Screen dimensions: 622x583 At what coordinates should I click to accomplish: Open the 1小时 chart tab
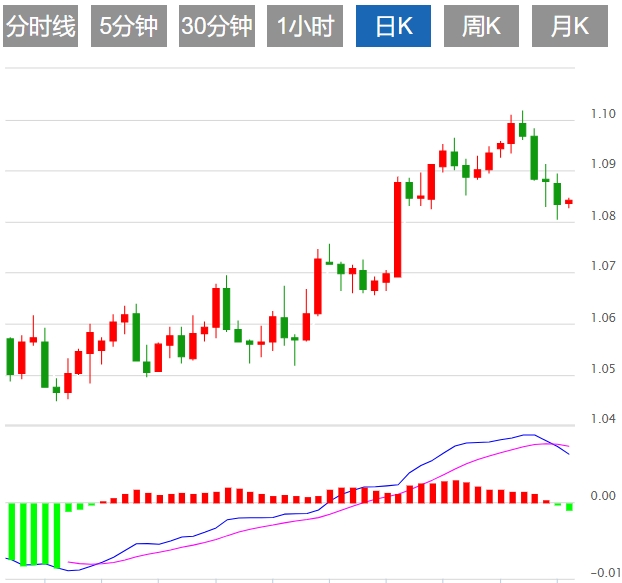pyautogui.click(x=305, y=26)
